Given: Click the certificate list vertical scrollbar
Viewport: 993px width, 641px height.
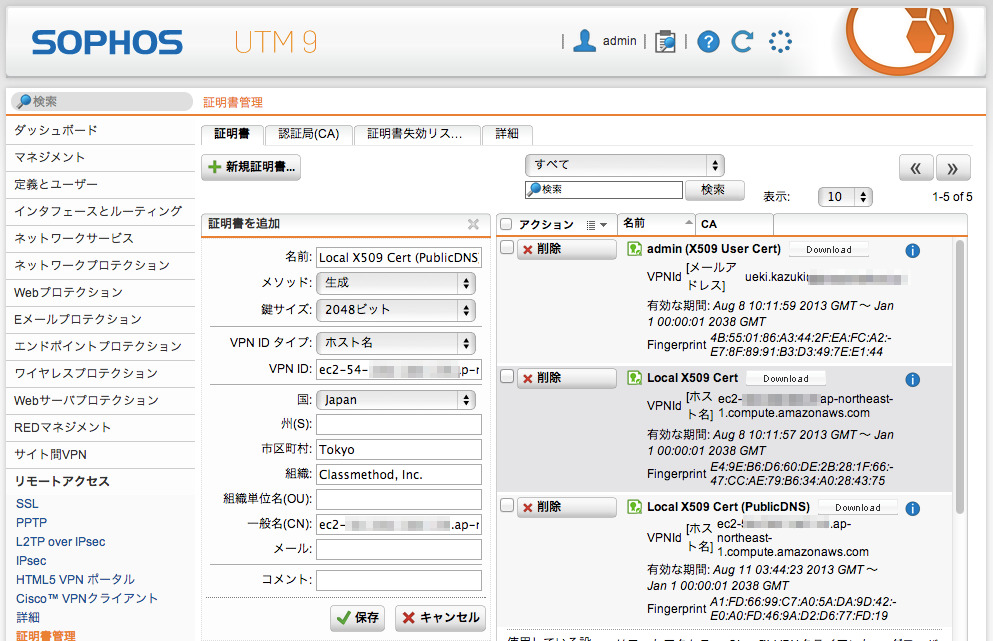Looking at the screenshot, I should (x=960, y=377).
